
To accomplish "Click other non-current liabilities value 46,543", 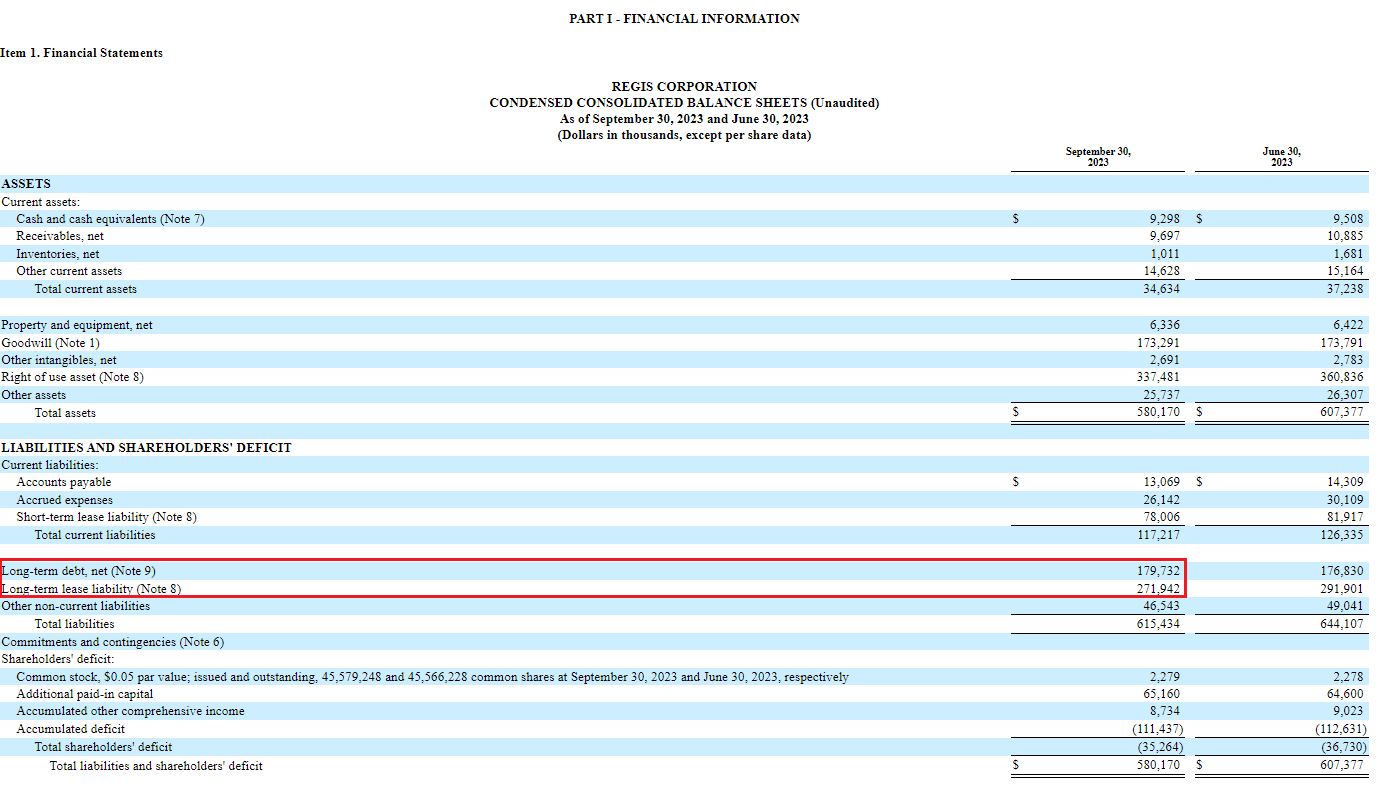I will (1161, 606).
